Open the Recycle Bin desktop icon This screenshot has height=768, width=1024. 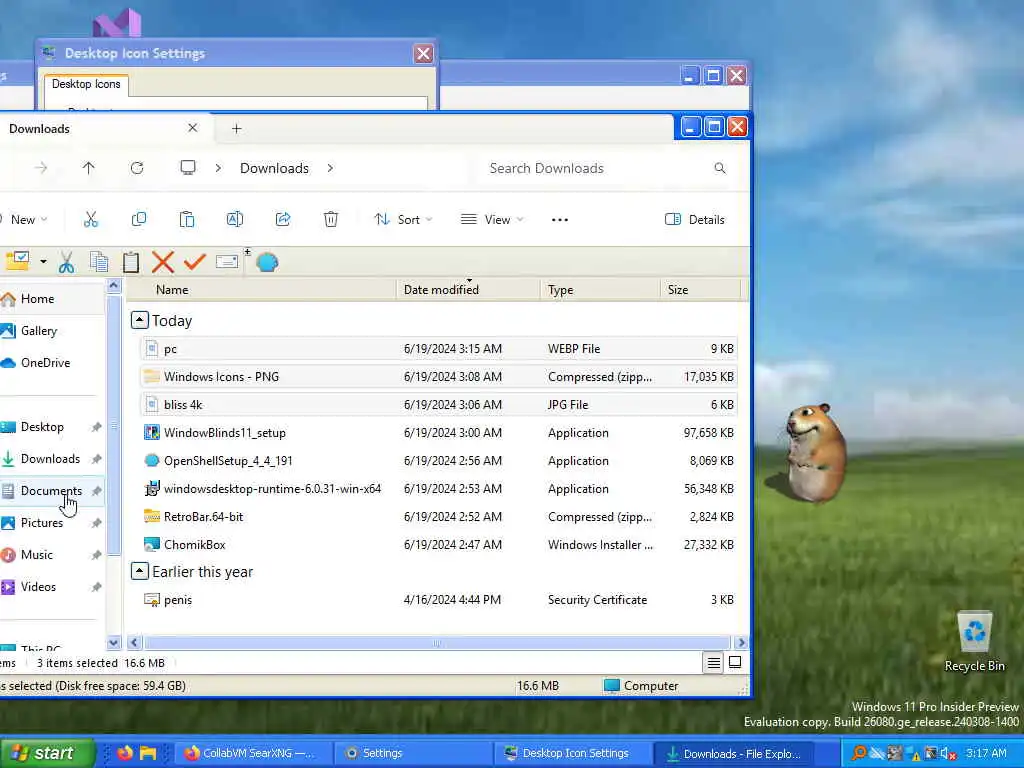pyautogui.click(x=974, y=641)
